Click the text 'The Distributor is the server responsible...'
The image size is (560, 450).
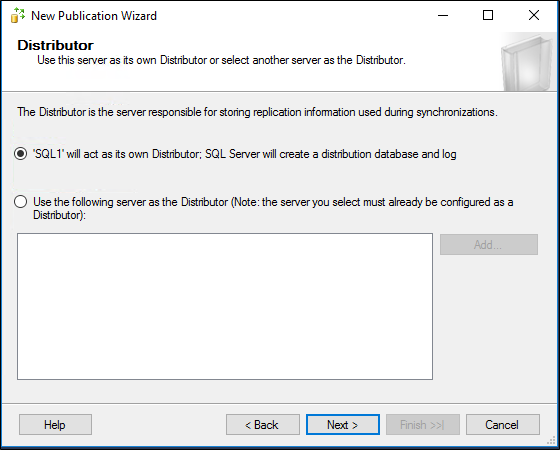pyautogui.click(x=257, y=112)
